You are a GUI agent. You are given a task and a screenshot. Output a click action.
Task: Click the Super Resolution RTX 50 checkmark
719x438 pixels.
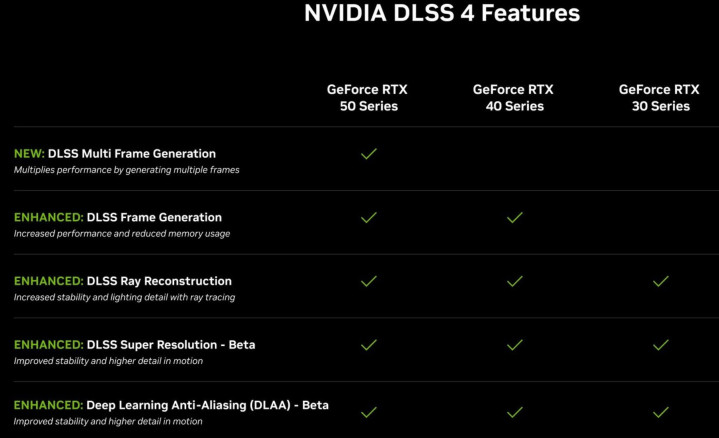368,345
